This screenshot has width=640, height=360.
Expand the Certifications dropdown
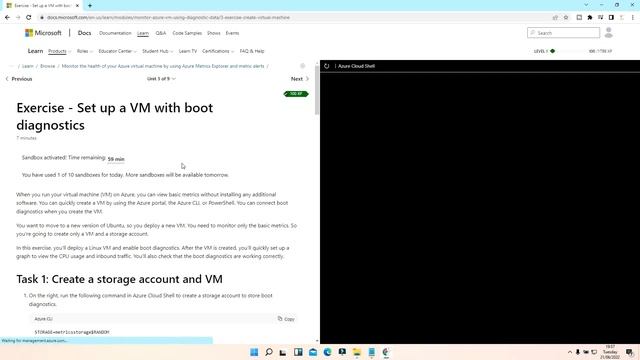click(218, 51)
